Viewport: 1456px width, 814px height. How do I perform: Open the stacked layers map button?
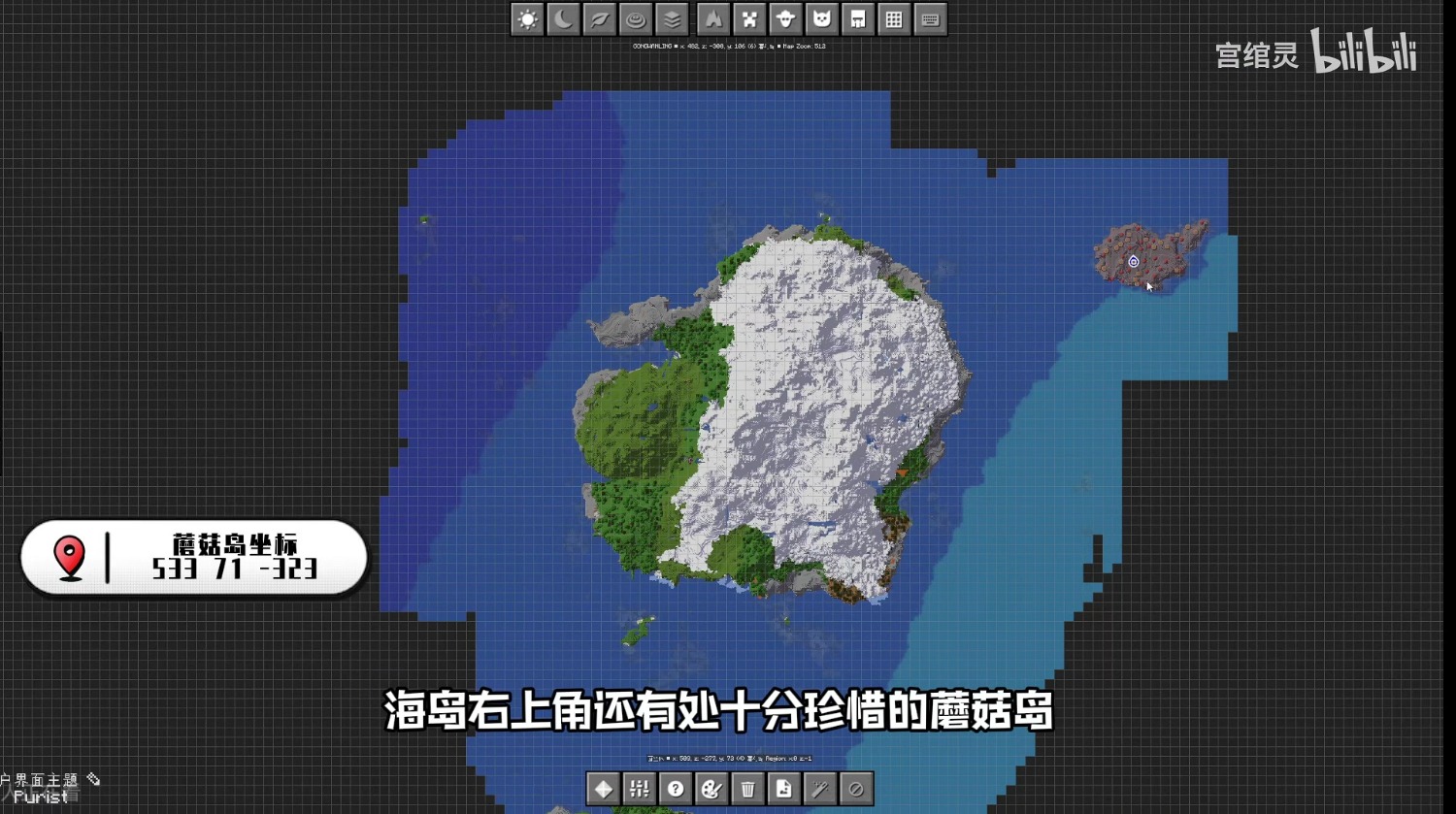[x=672, y=19]
